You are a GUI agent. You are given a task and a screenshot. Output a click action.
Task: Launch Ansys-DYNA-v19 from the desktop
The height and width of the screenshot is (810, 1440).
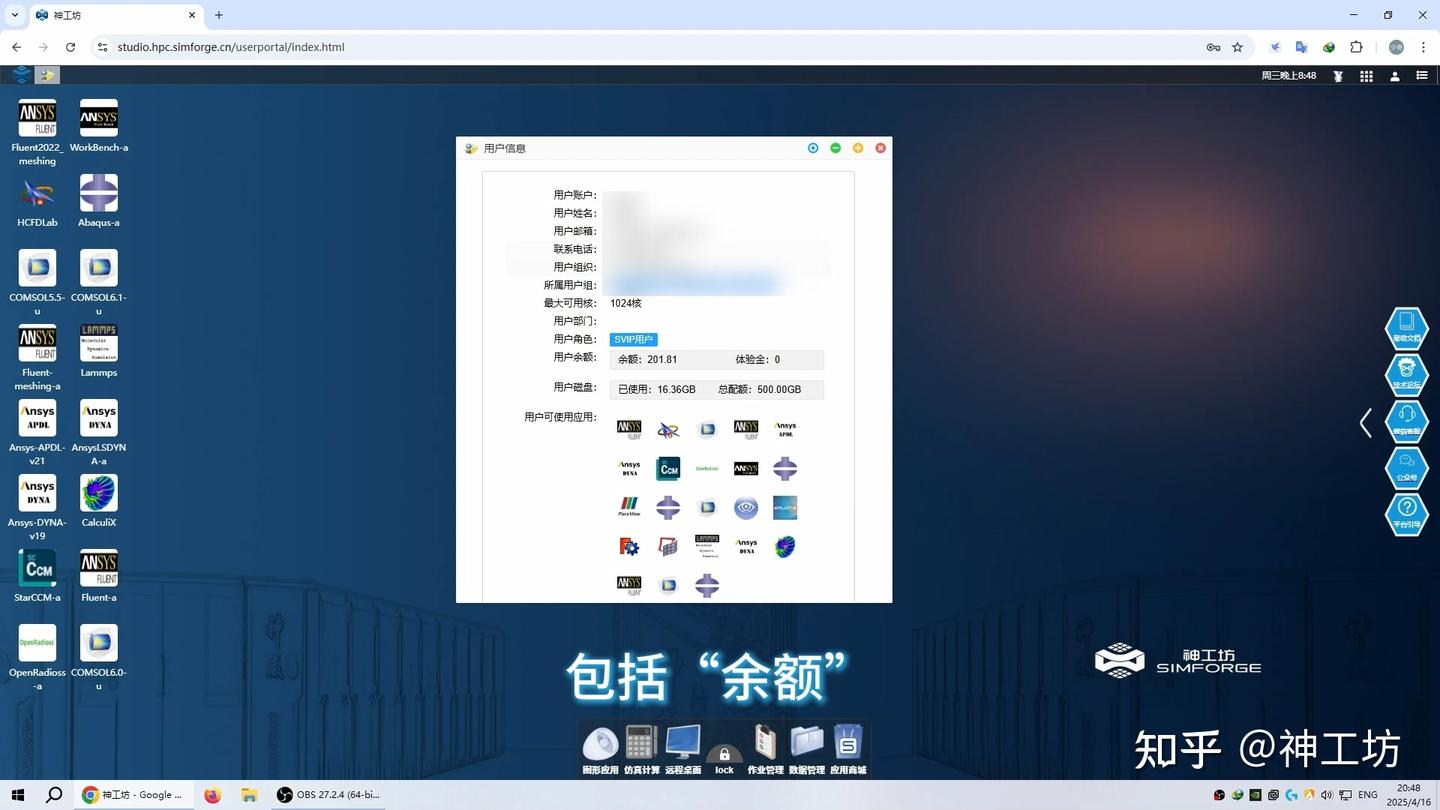pyautogui.click(x=37, y=493)
